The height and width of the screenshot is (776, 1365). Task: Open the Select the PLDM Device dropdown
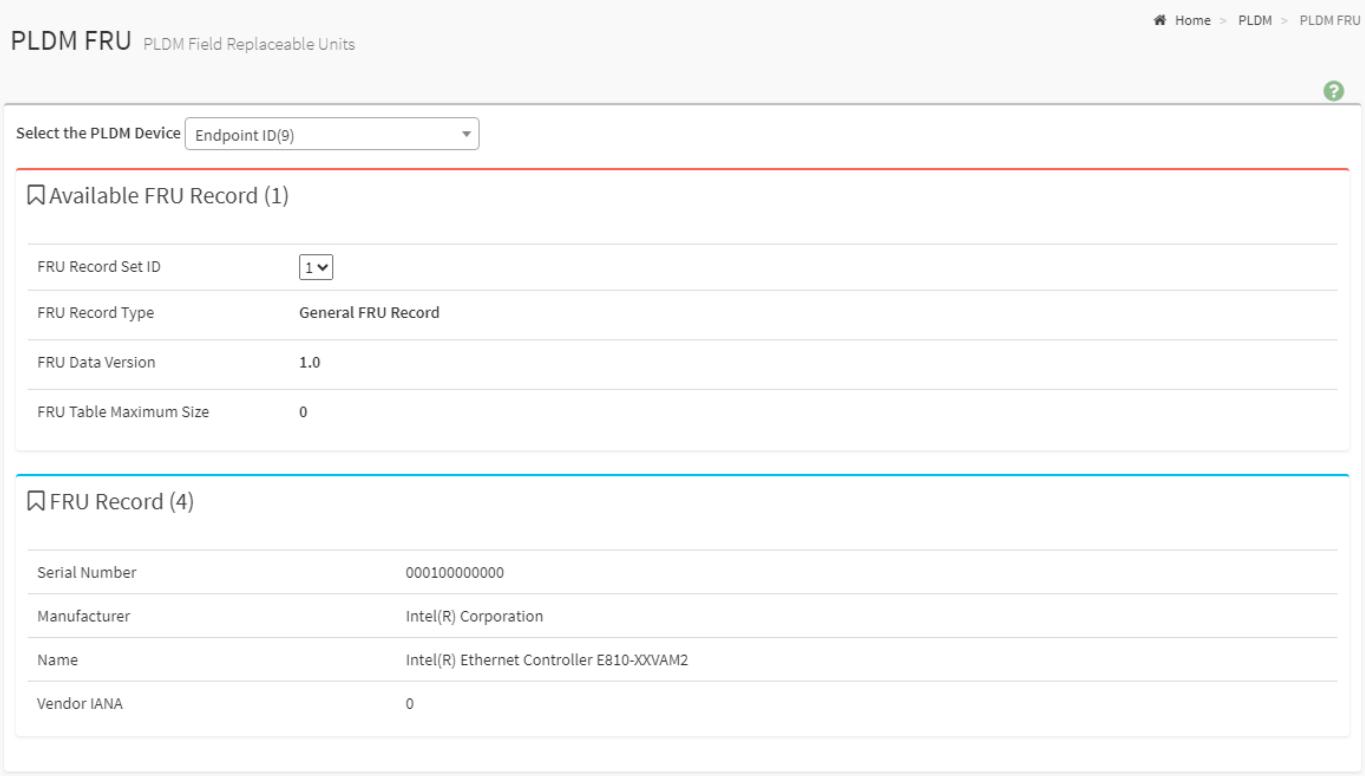click(x=332, y=134)
